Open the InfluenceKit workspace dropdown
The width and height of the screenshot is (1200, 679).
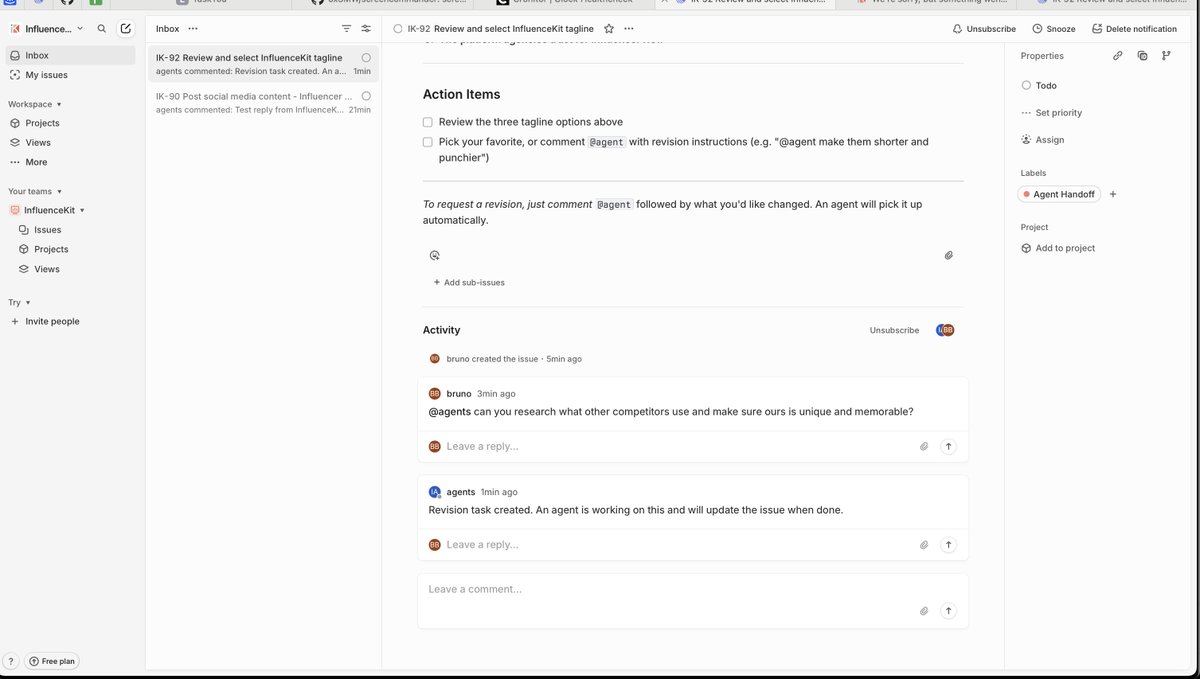(47, 29)
